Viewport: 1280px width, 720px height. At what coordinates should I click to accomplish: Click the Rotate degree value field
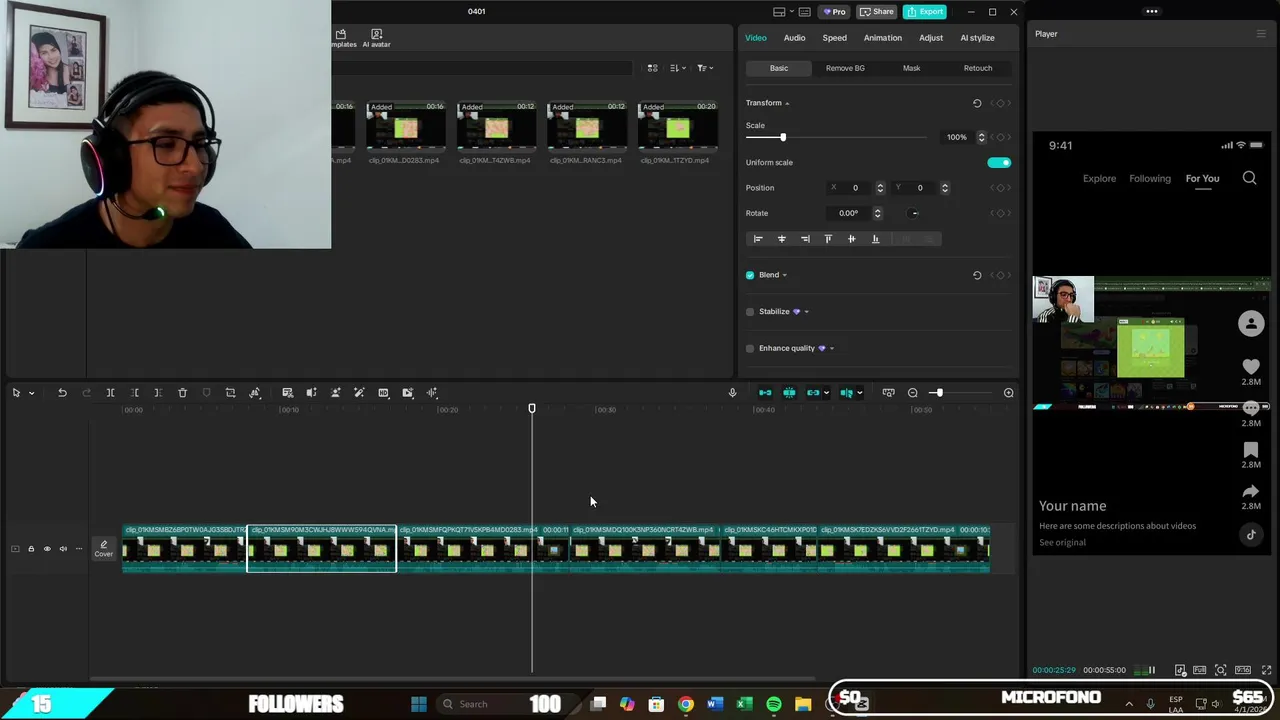pos(849,213)
